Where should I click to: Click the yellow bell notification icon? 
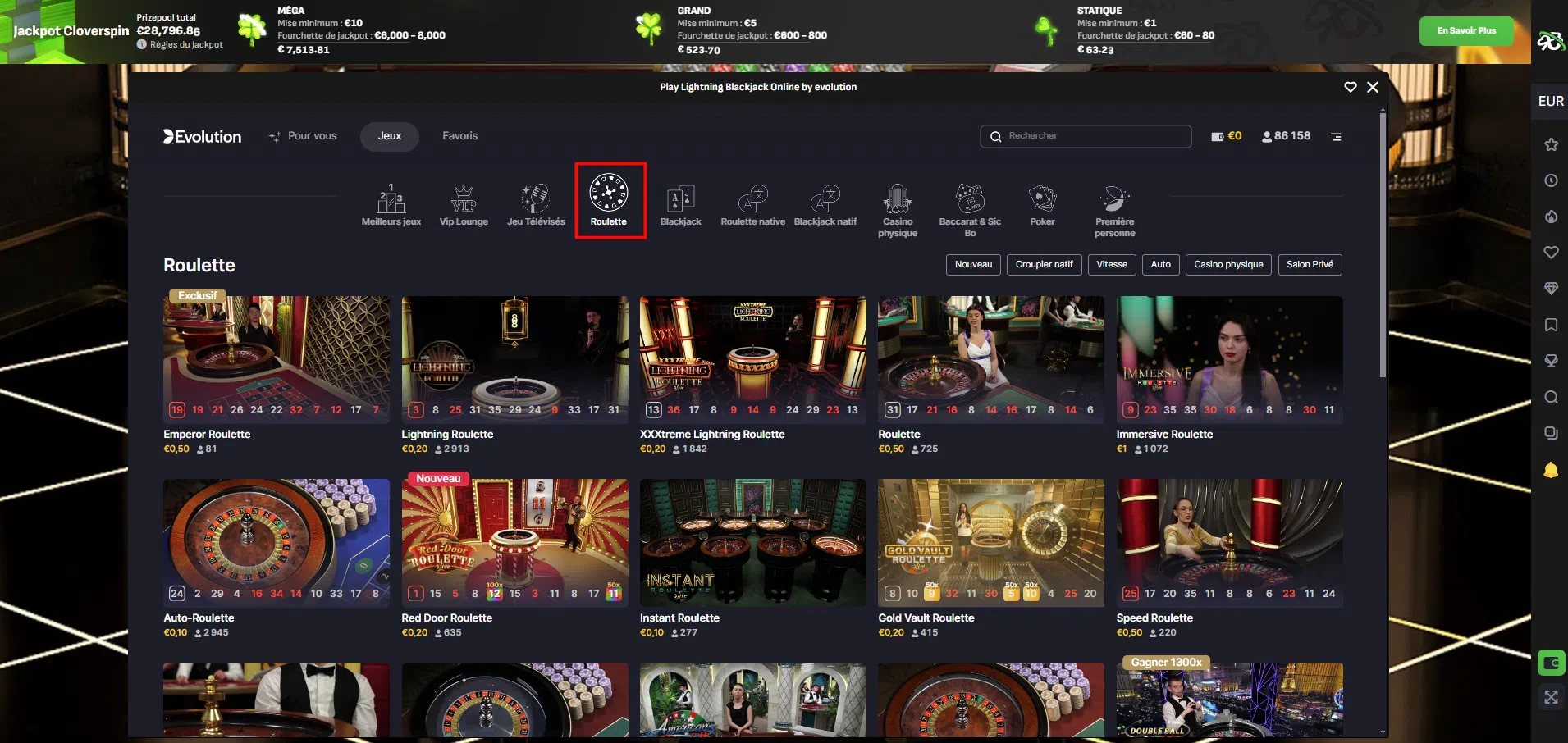[x=1551, y=470]
